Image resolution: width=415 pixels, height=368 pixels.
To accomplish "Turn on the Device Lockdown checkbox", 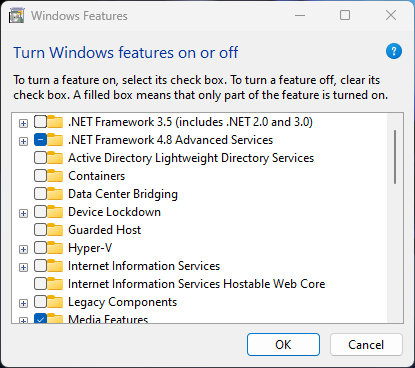I will (x=40, y=212).
